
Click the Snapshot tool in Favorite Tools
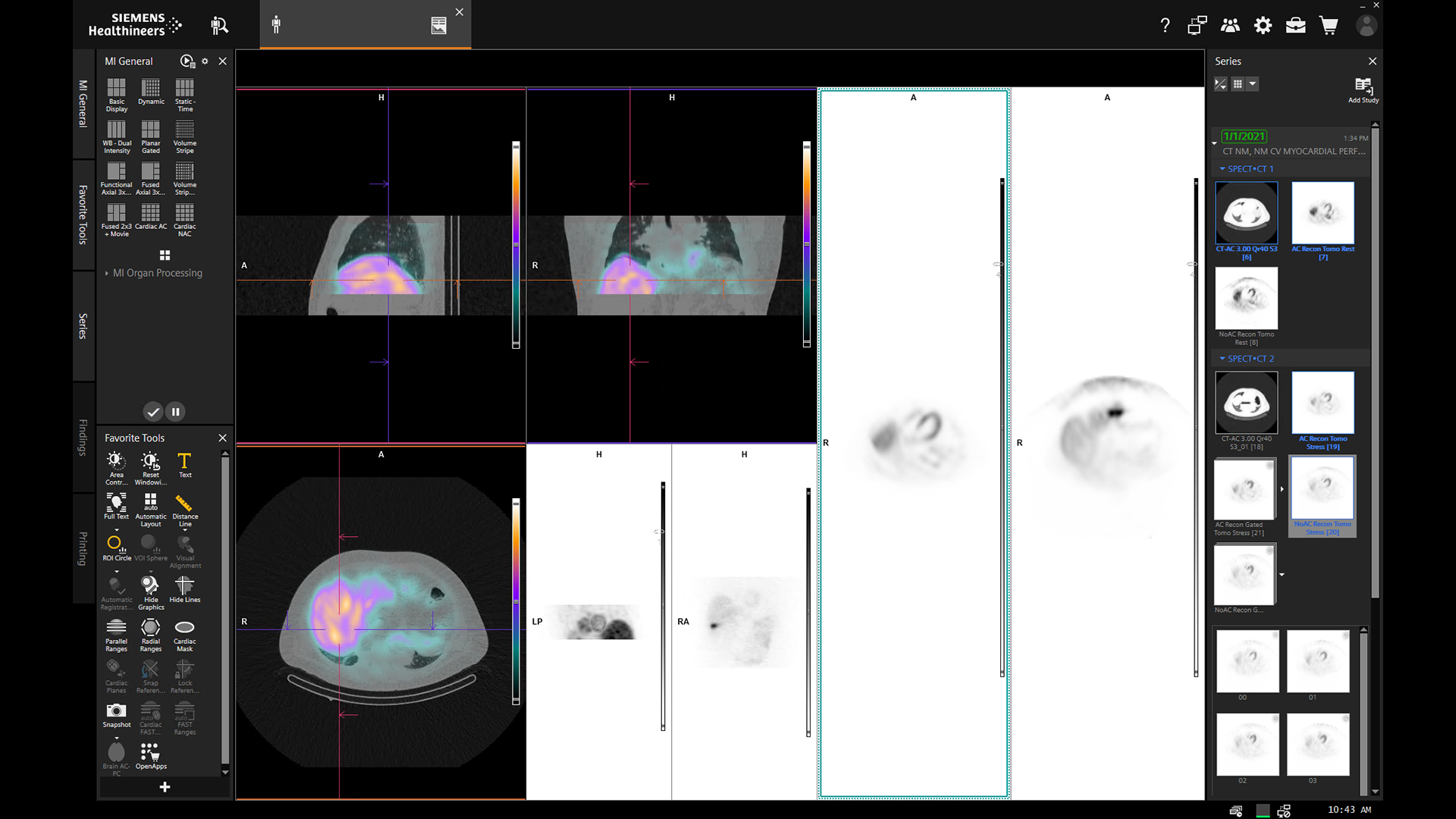[116, 713]
